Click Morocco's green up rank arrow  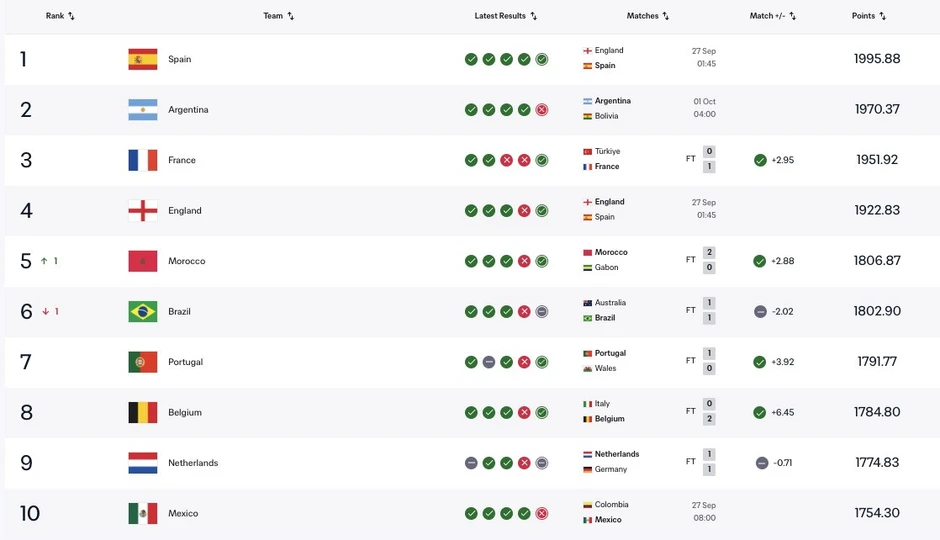pos(44,261)
